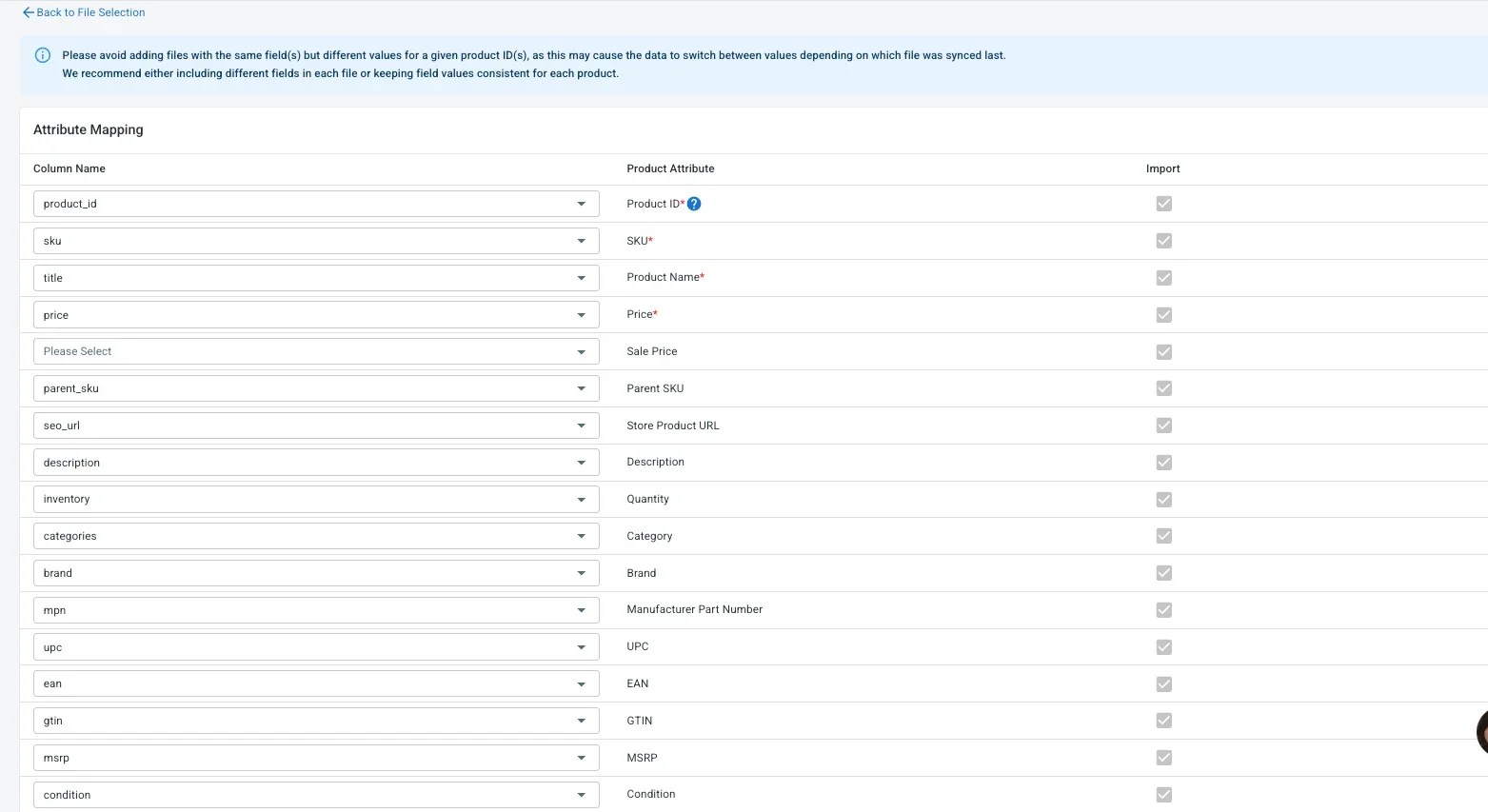1488x812 pixels.
Task: Click the Import column header
Action: [1162, 168]
